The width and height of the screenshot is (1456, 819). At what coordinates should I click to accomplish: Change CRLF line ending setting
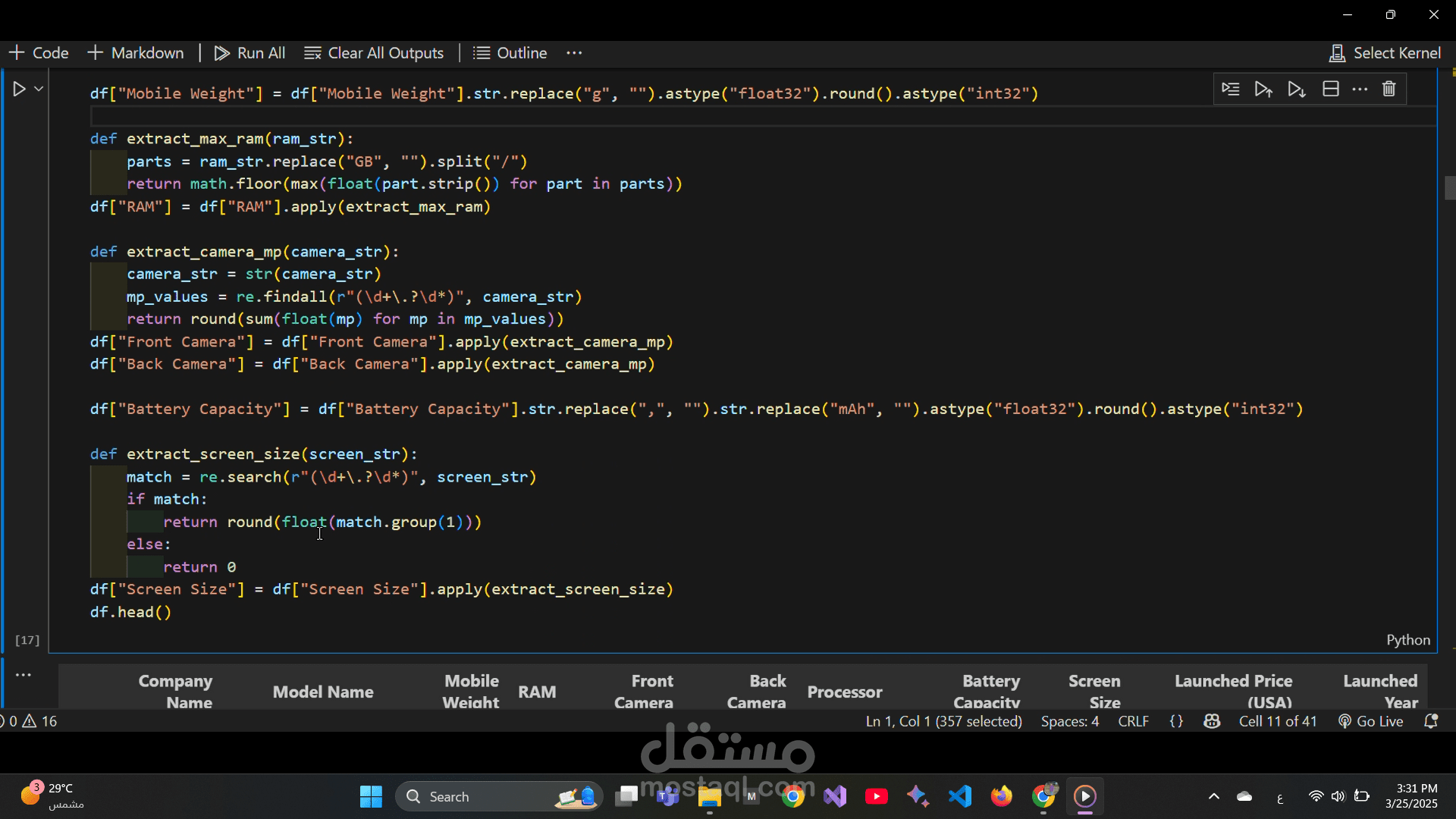point(1133,721)
